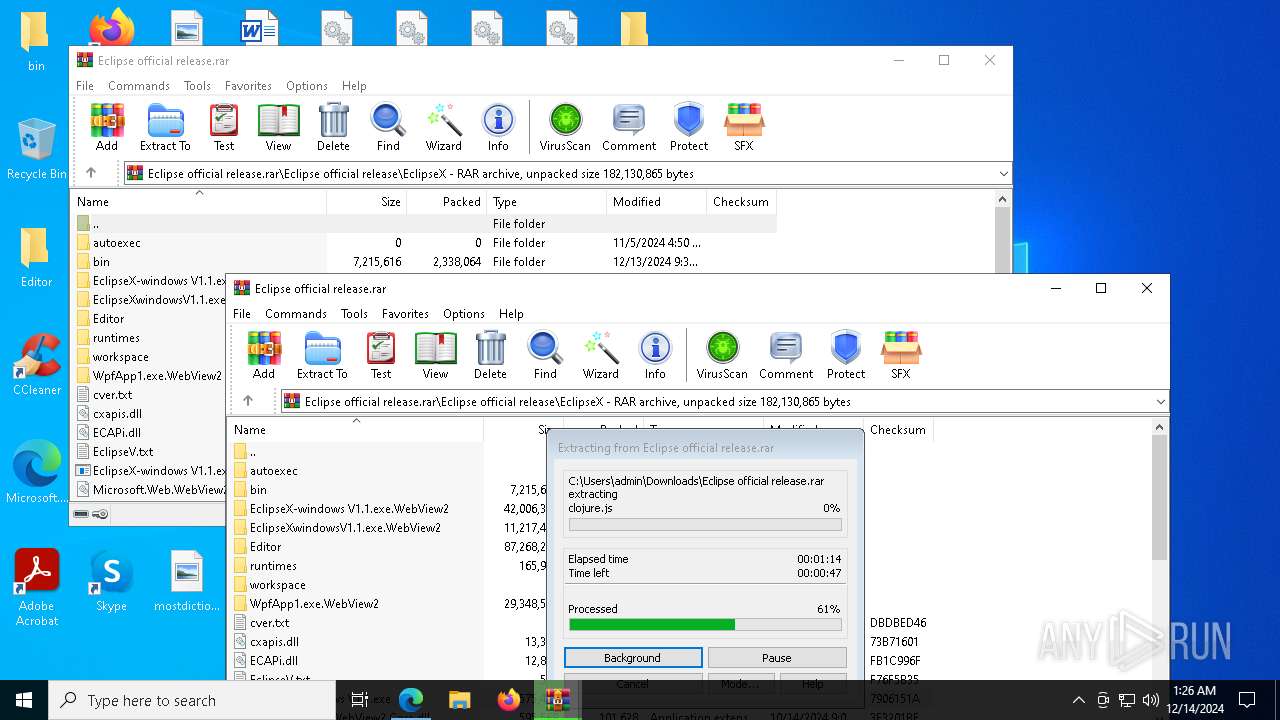The width and height of the screenshot is (1280, 720).
Task: Click Protect icon in back WinRAR window
Action: tap(689, 128)
